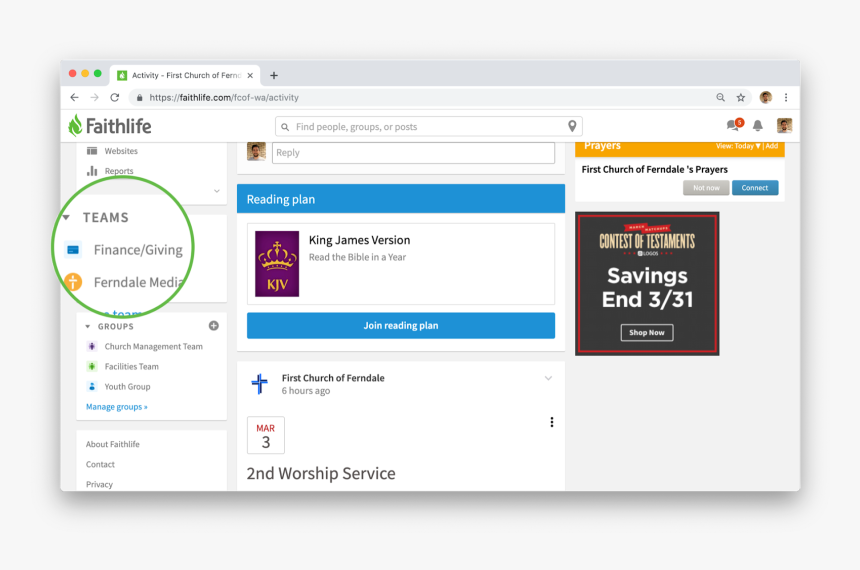Click the browser address bar URL
Screen dimensions: 860x570
point(224,98)
